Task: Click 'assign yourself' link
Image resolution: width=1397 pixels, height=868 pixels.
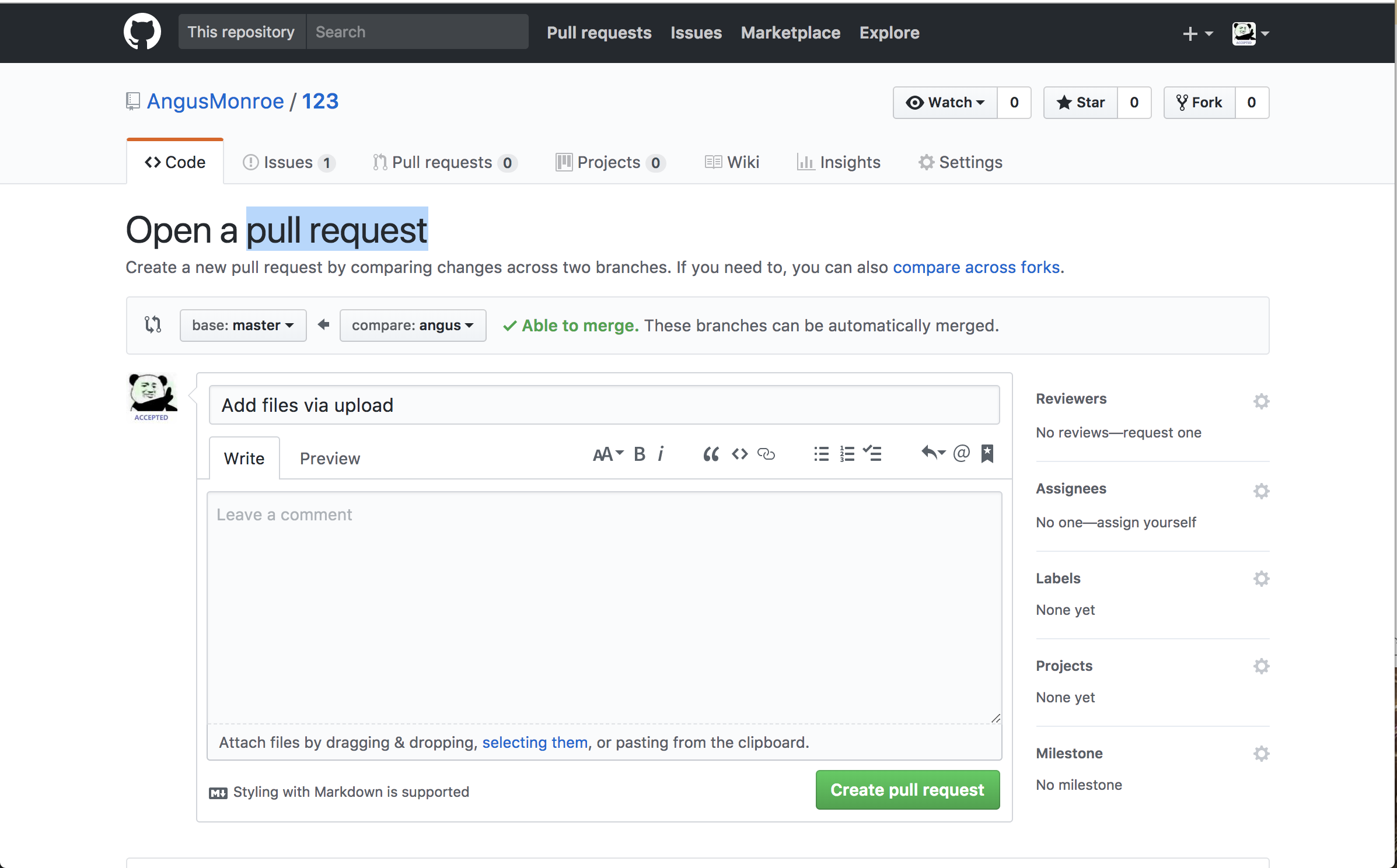Action: tap(1146, 522)
